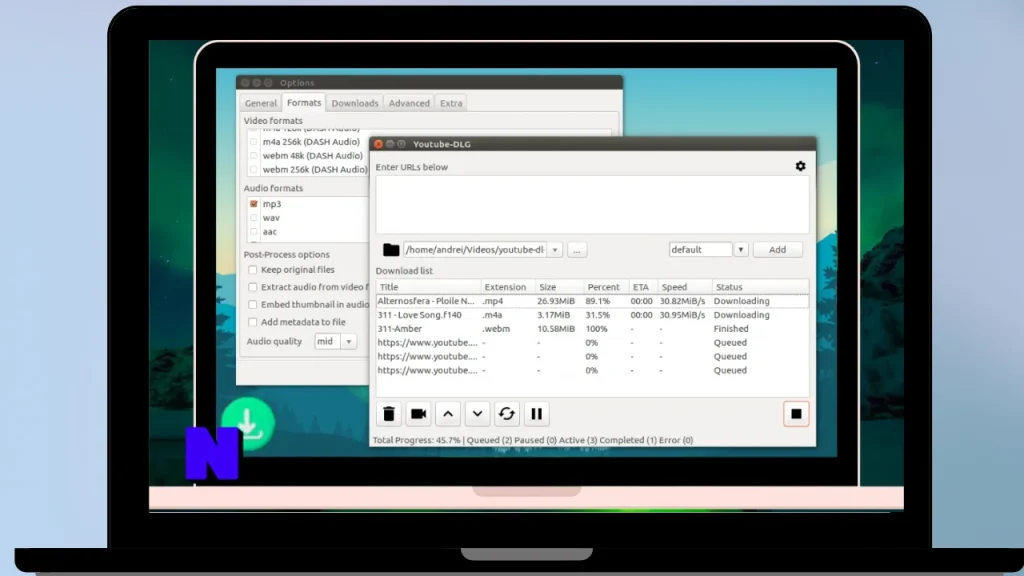
Task: Enable Extract audio from video option
Action: pyautogui.click(x=253, y=287)
